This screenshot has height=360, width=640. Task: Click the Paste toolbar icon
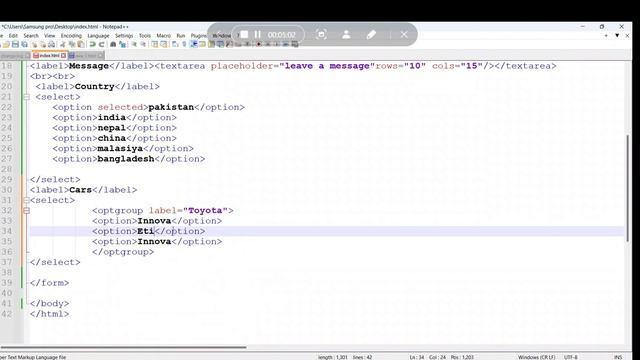pos(81,44)
